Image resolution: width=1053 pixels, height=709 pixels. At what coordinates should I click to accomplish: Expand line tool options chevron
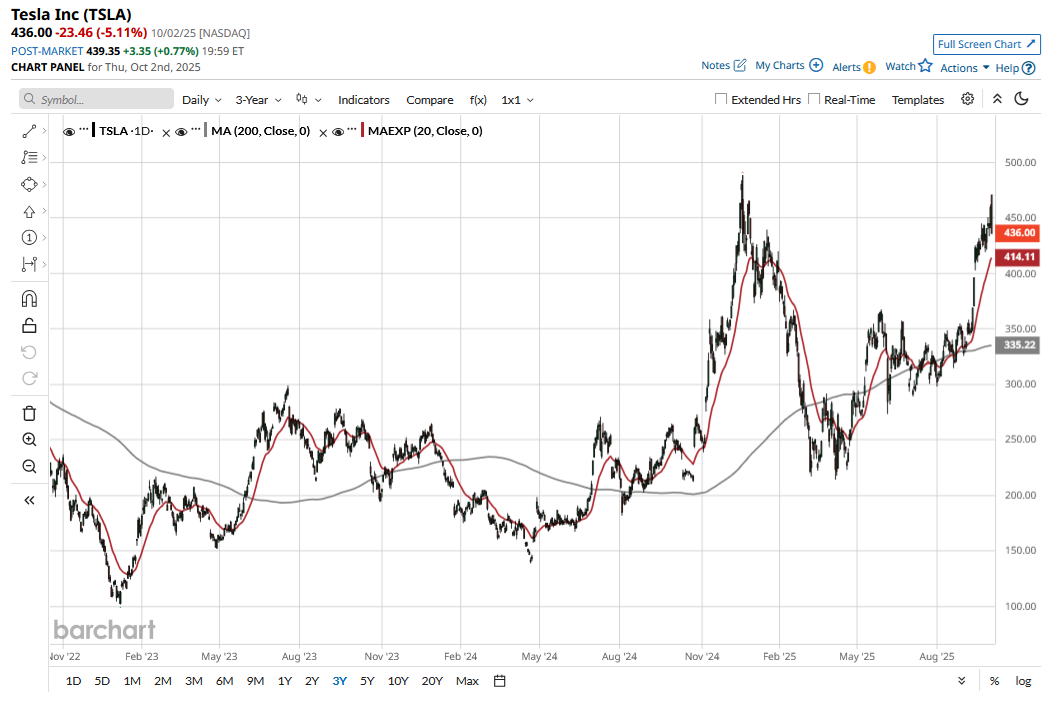pos(44,131)
